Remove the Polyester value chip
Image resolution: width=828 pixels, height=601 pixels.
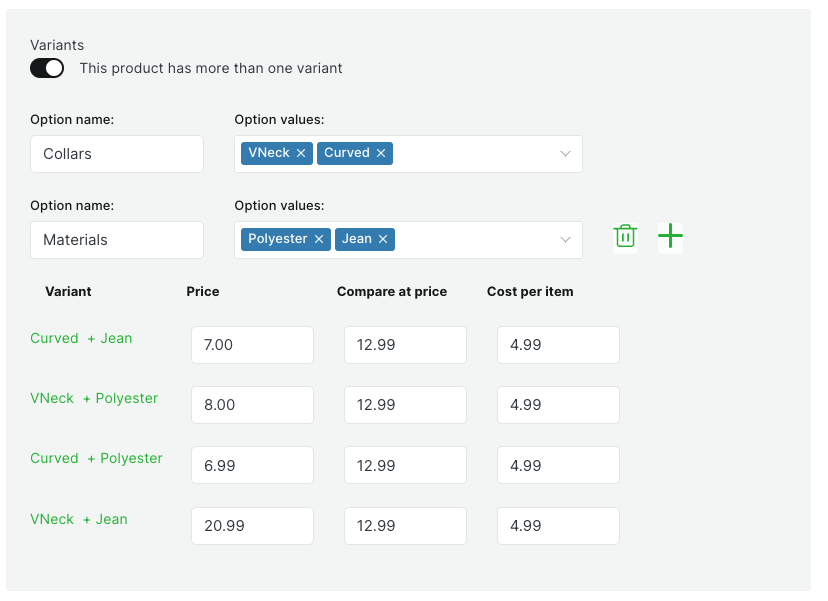[x=318, y=239]
